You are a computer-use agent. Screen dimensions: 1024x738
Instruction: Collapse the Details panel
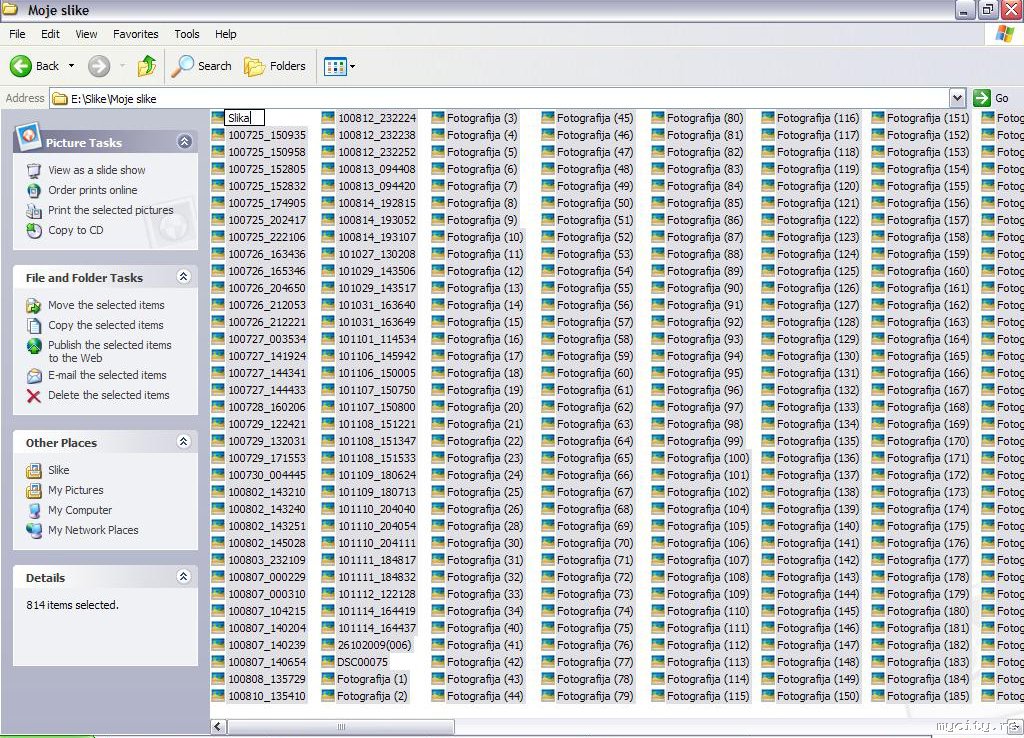[184, 577]
